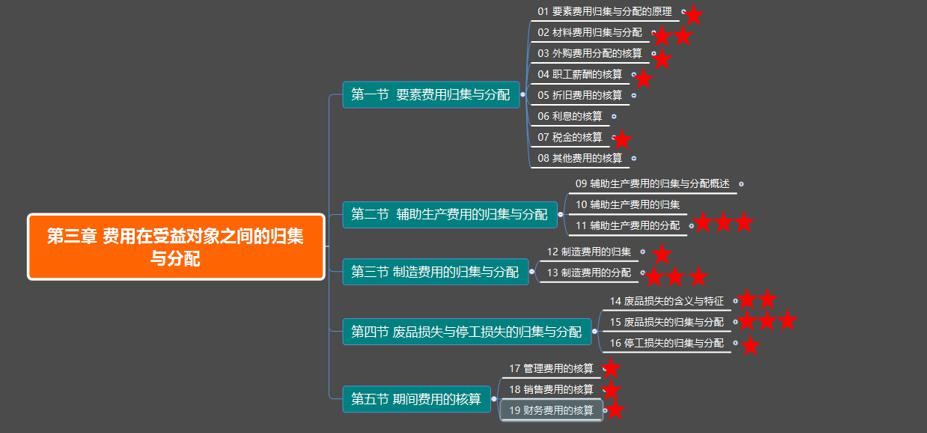Click topic 06 利息的核算

coord(570,117)
